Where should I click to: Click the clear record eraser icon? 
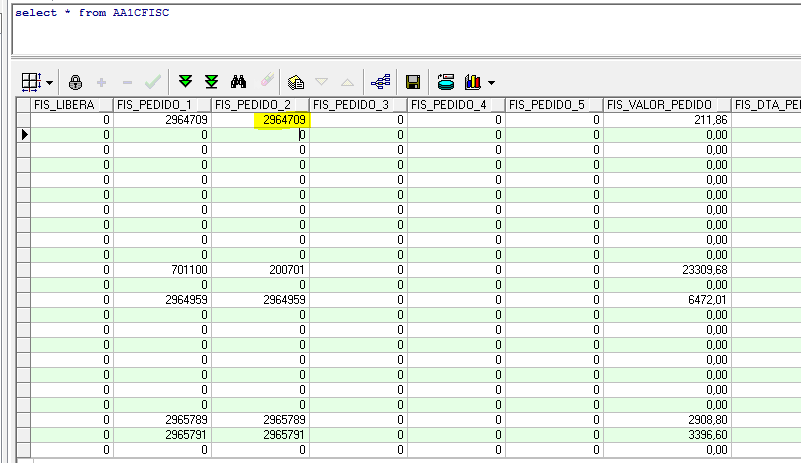click(267, 80)
